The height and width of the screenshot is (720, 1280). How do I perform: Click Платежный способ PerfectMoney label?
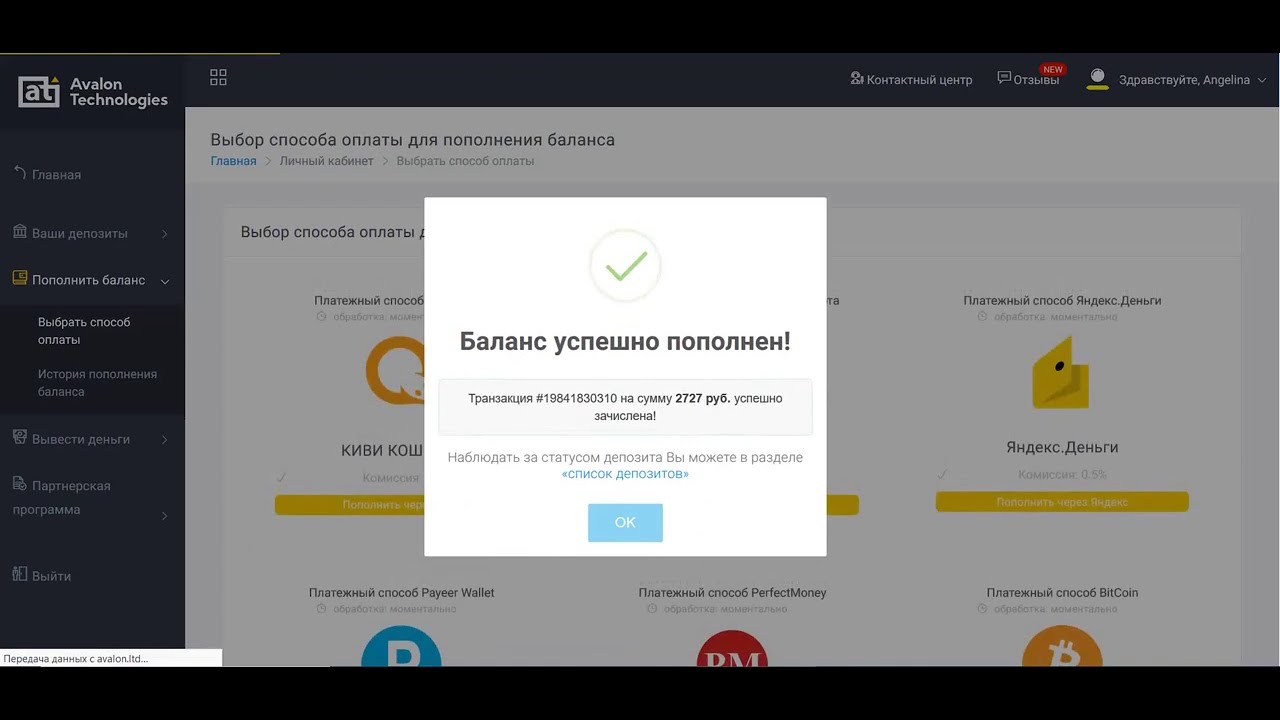tap(732, 592)
